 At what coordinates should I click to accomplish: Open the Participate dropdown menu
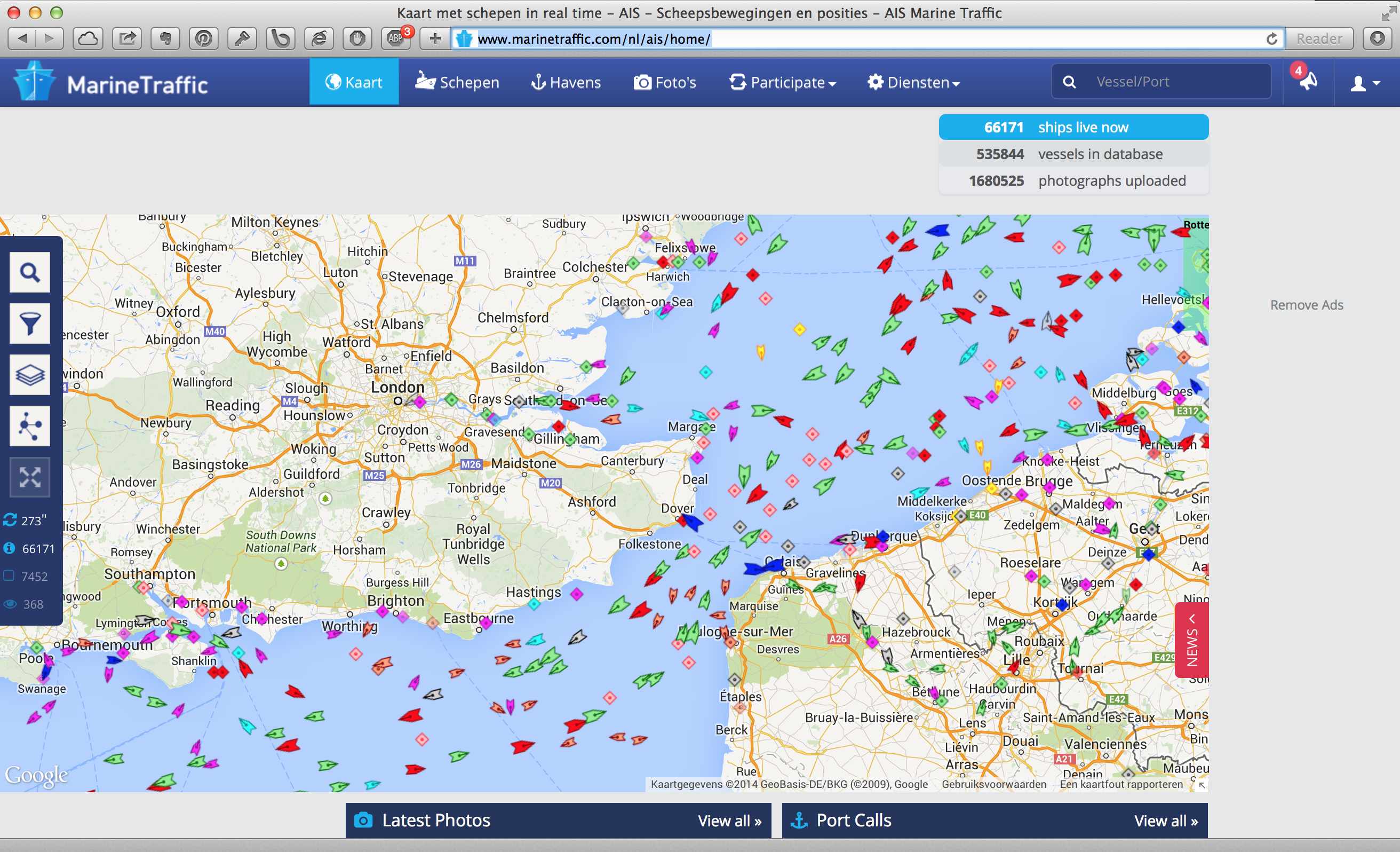click(x=783, y=82)
